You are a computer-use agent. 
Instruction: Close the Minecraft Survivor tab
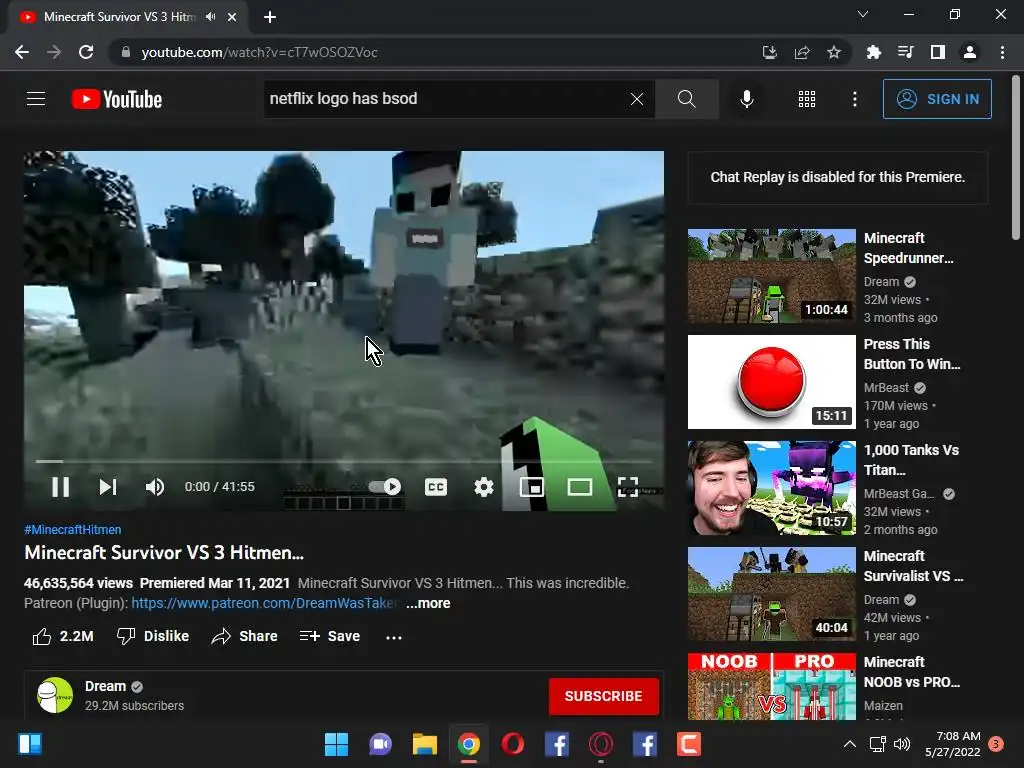click(x=232, y=17)
